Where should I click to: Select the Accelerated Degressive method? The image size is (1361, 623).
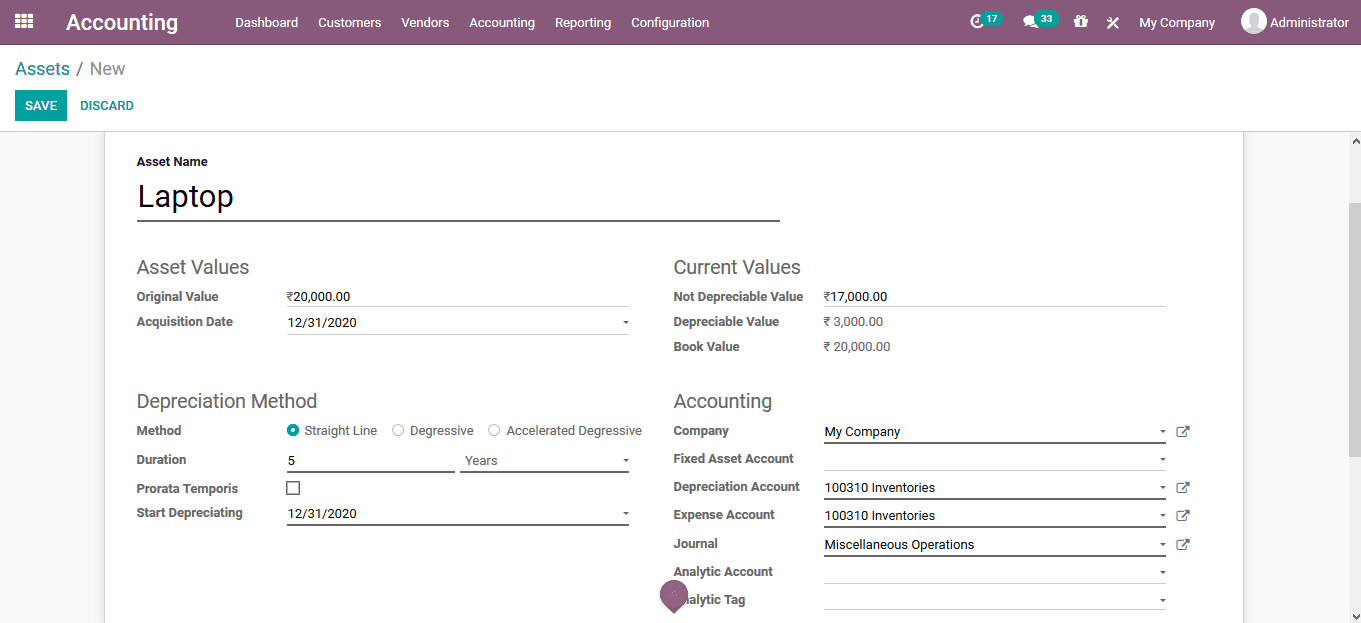(x=494, y=430)
